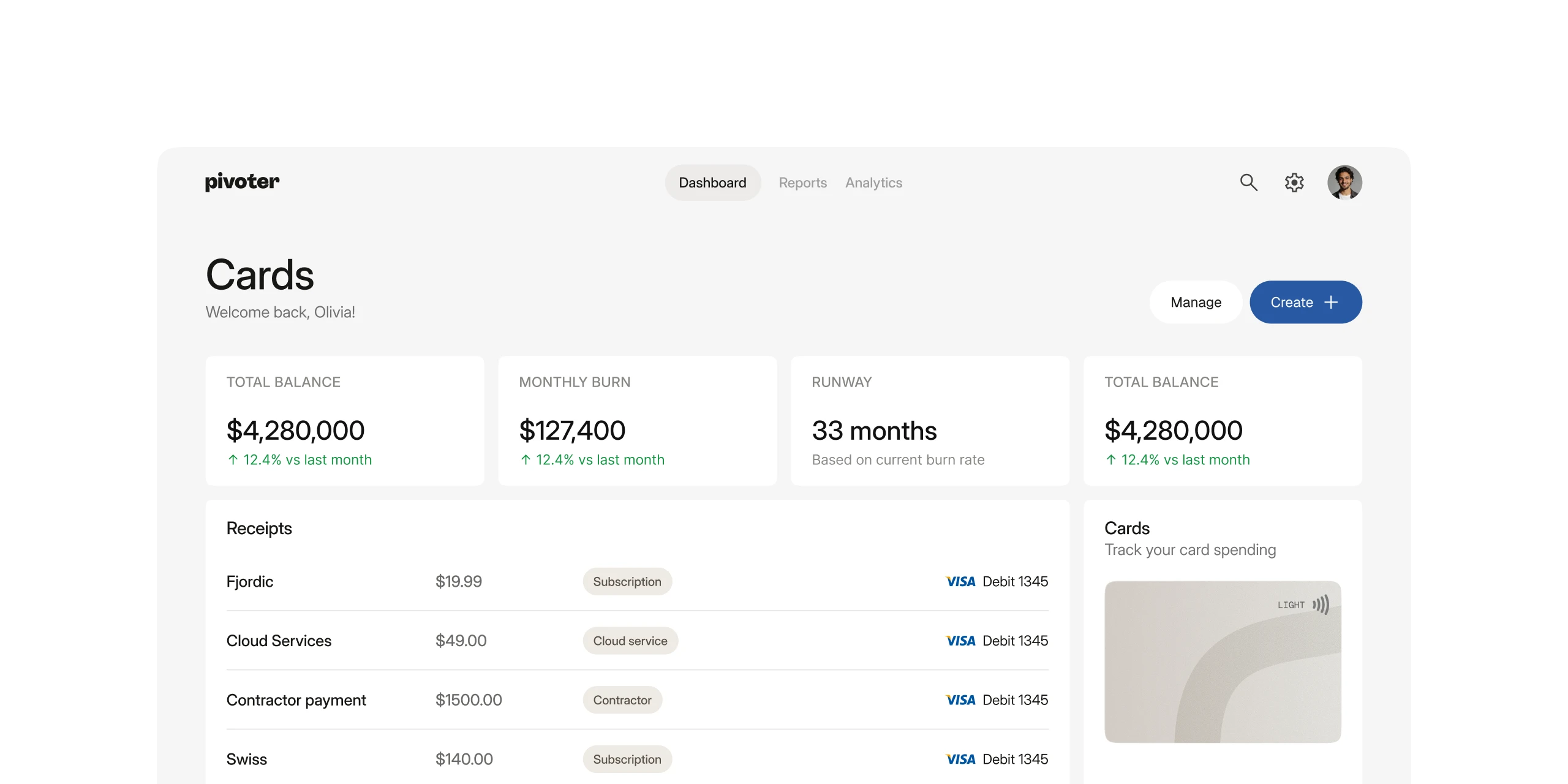Click 'Welcome back, Olivia!' text

(x=281, y=312)
